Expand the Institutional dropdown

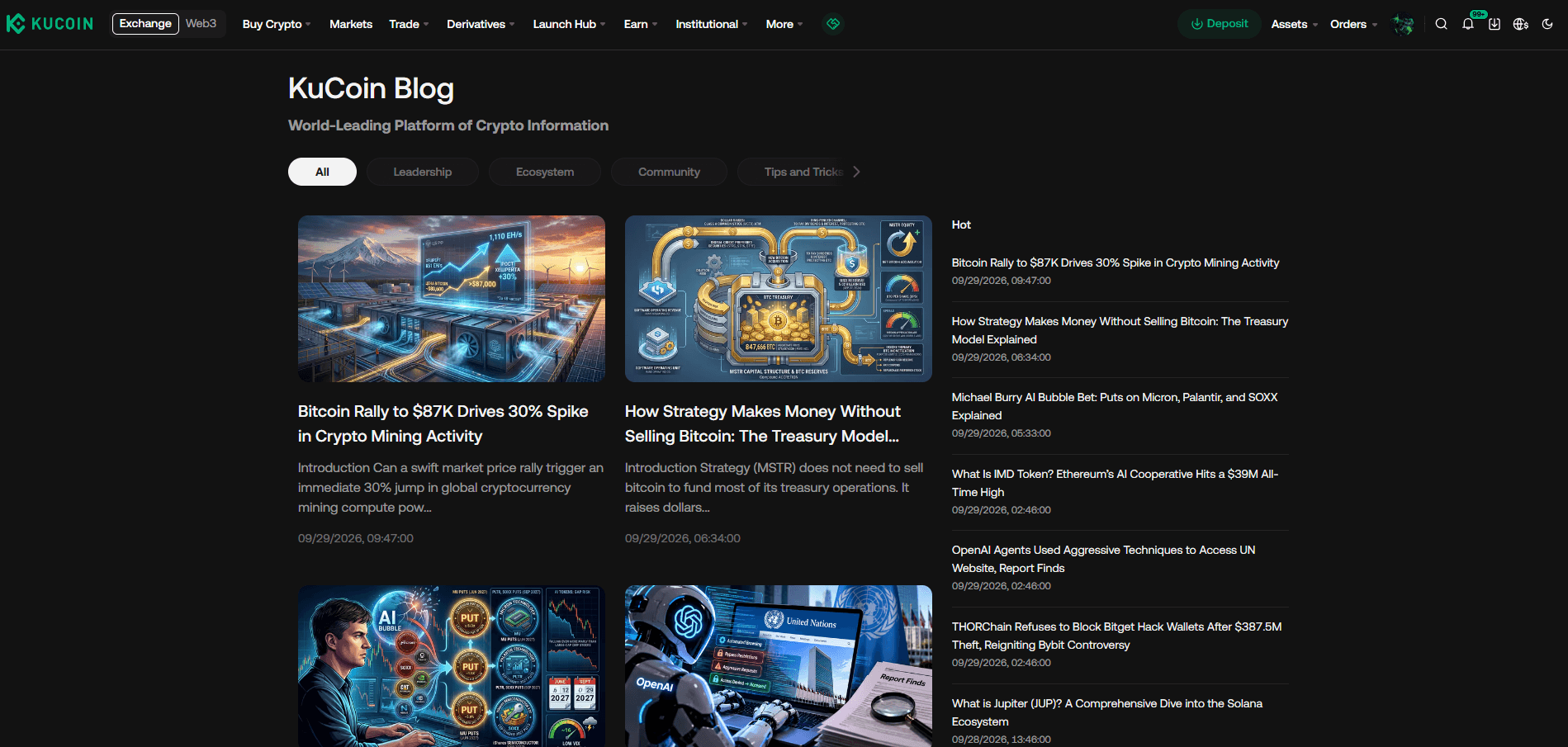(x=712, y=24)
